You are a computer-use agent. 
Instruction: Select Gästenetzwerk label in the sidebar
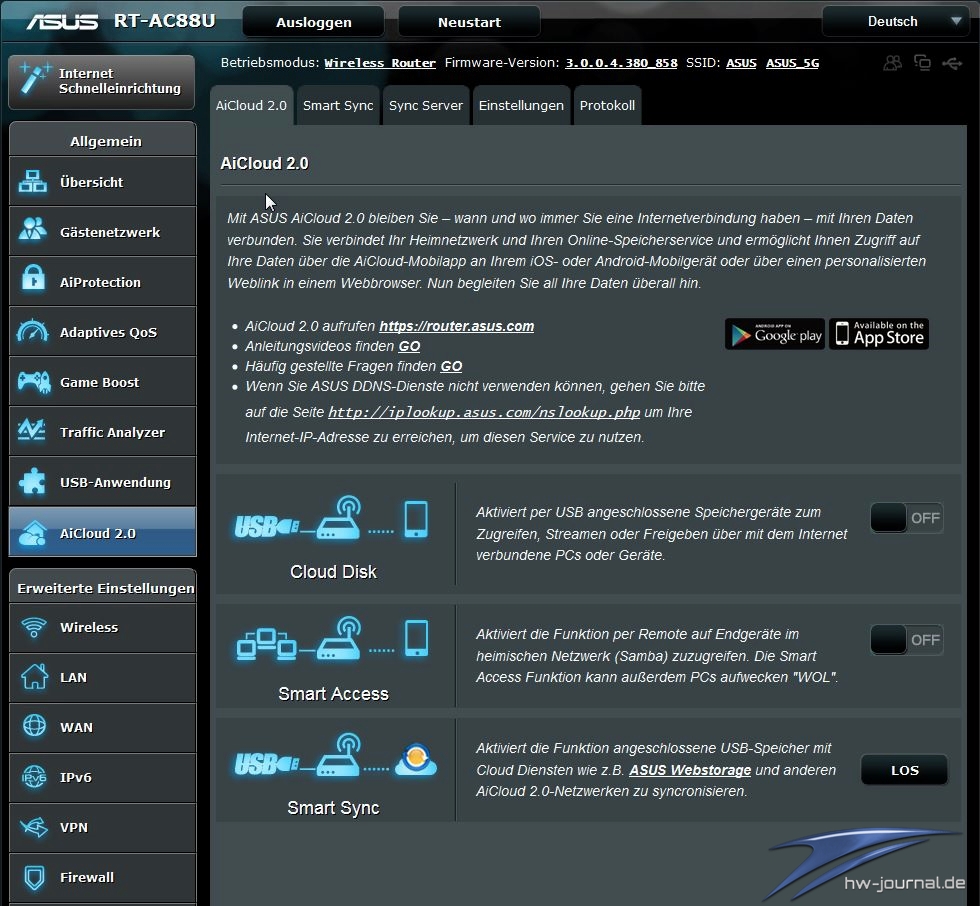[110, 232]
